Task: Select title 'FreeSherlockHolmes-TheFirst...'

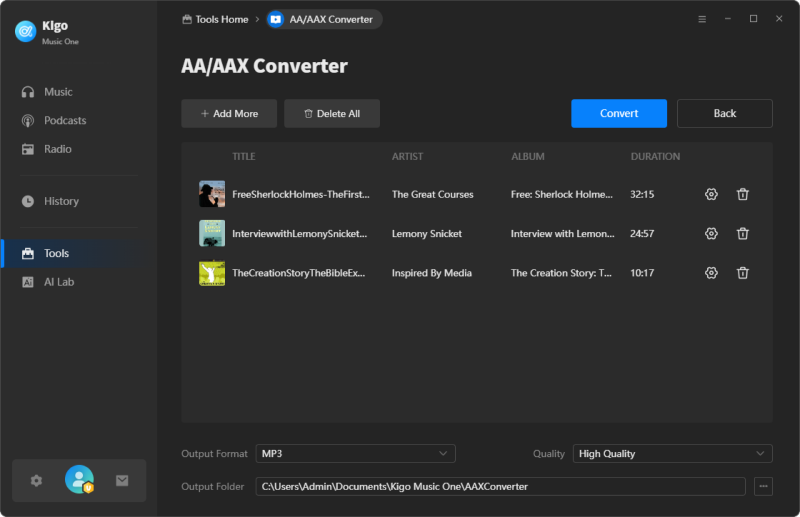Action: pos(301,194)
